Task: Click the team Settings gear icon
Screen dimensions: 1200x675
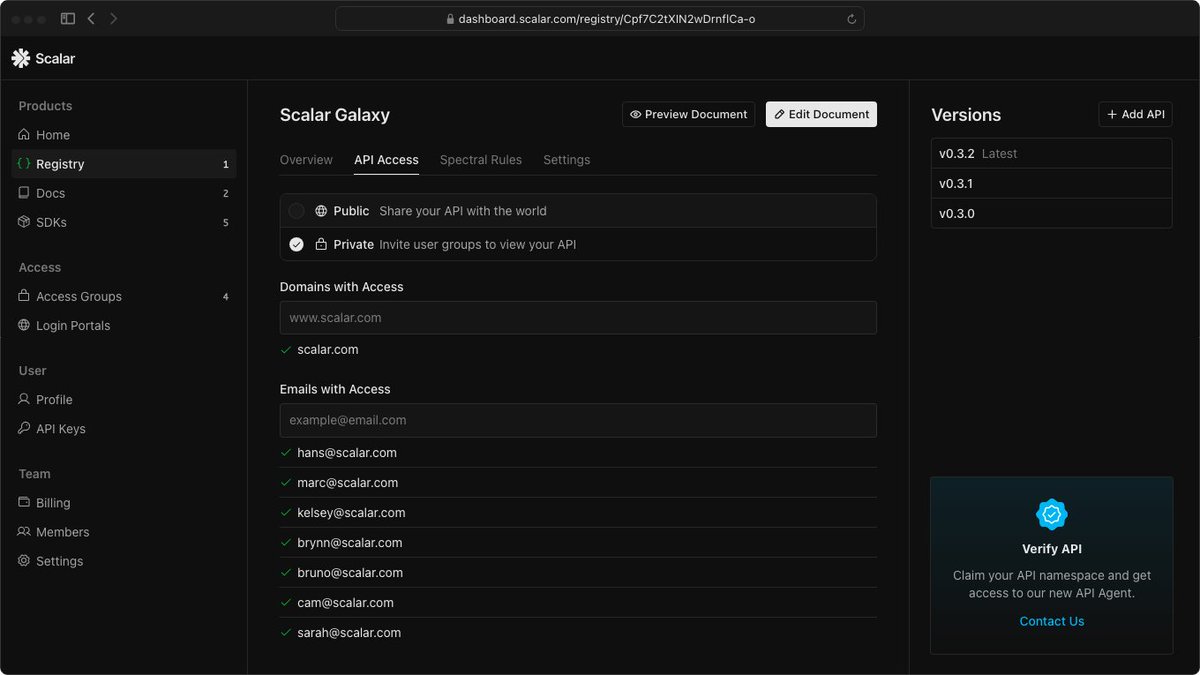Action: point(24,561)
